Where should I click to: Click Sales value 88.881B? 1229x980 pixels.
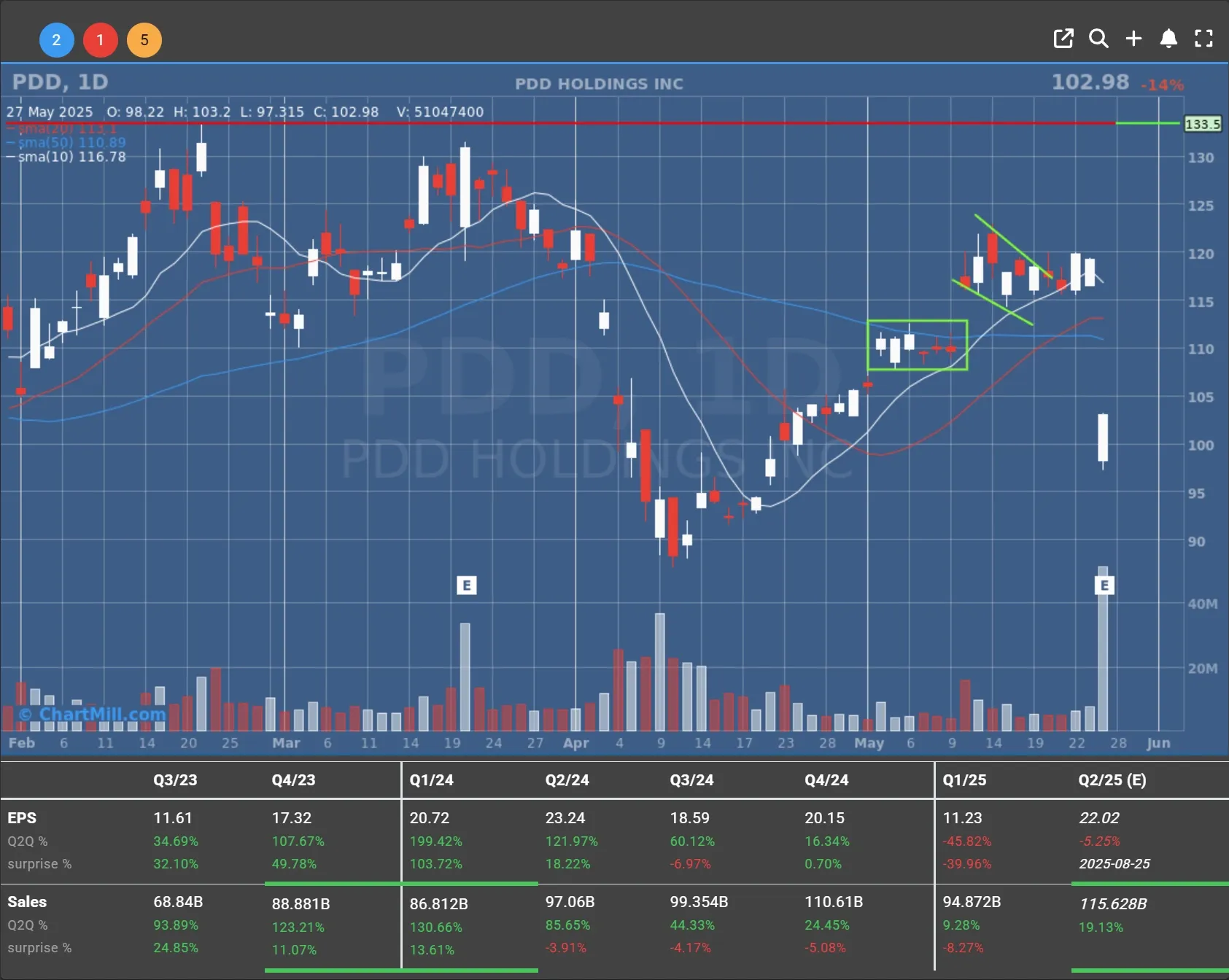(301, 904)
